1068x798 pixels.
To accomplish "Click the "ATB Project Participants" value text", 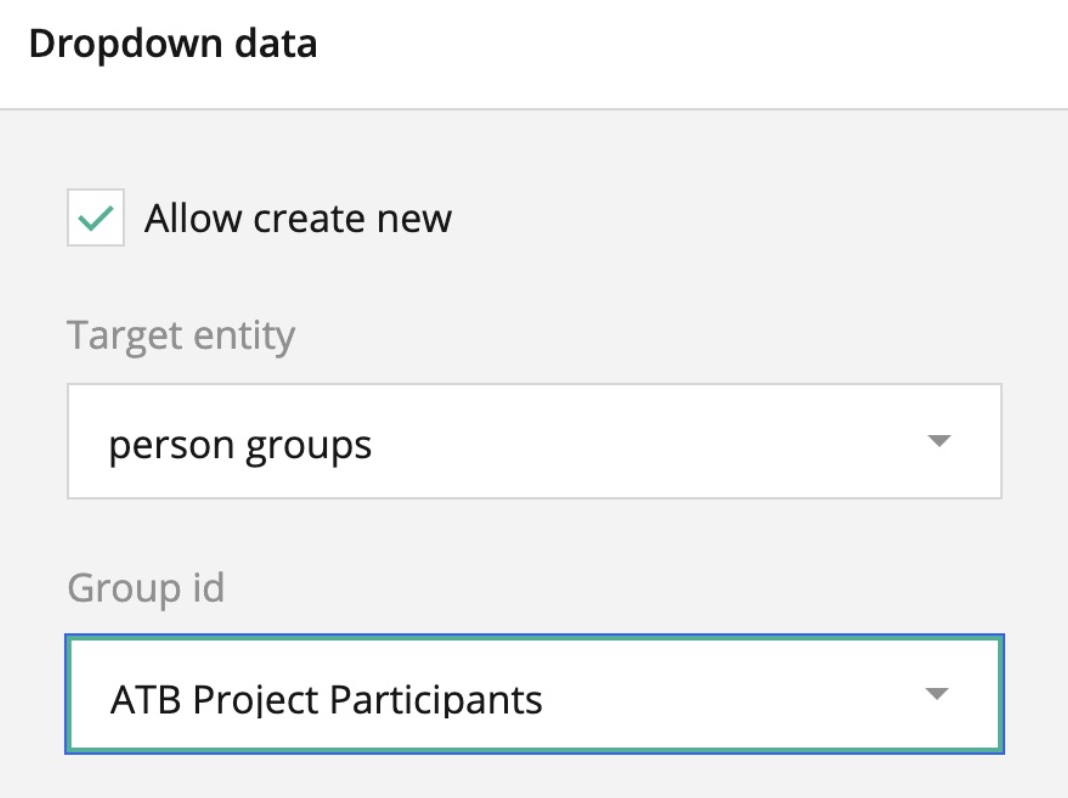I will tap(326, 699).
